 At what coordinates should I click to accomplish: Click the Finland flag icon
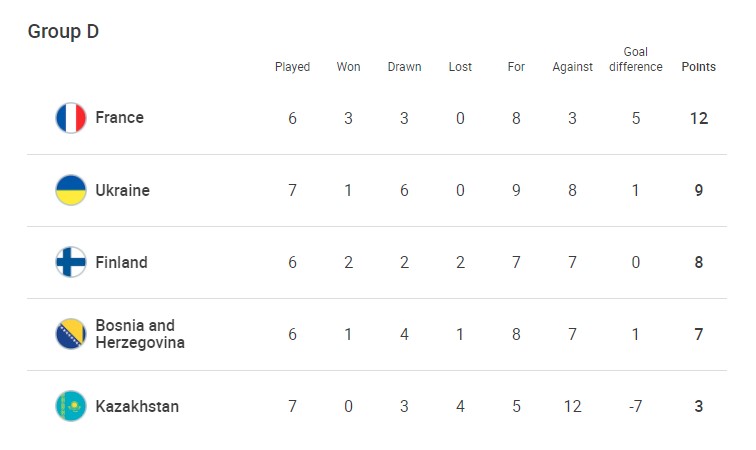pos(71,262)
